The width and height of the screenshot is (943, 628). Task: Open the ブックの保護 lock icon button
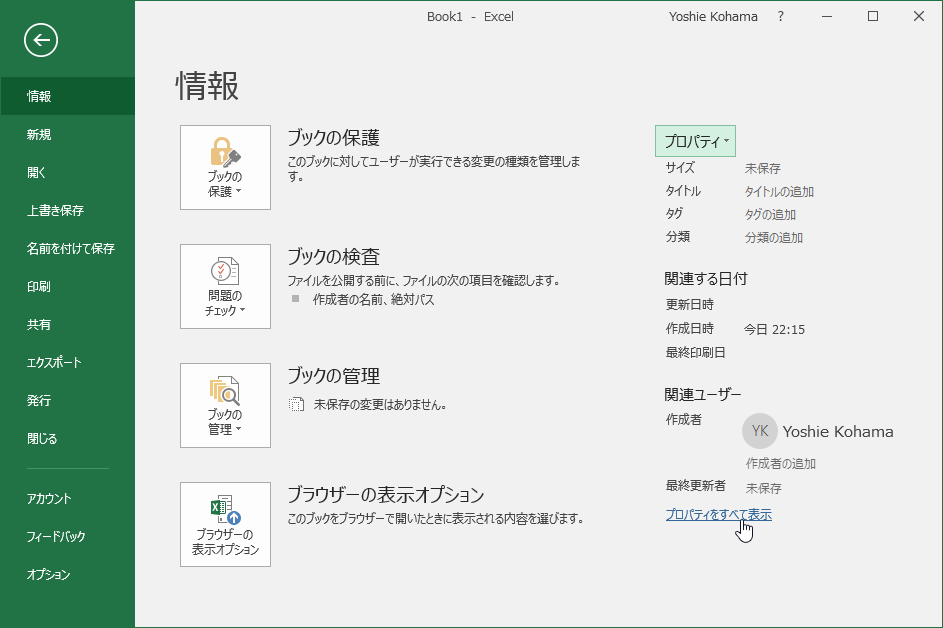(226, 167)
